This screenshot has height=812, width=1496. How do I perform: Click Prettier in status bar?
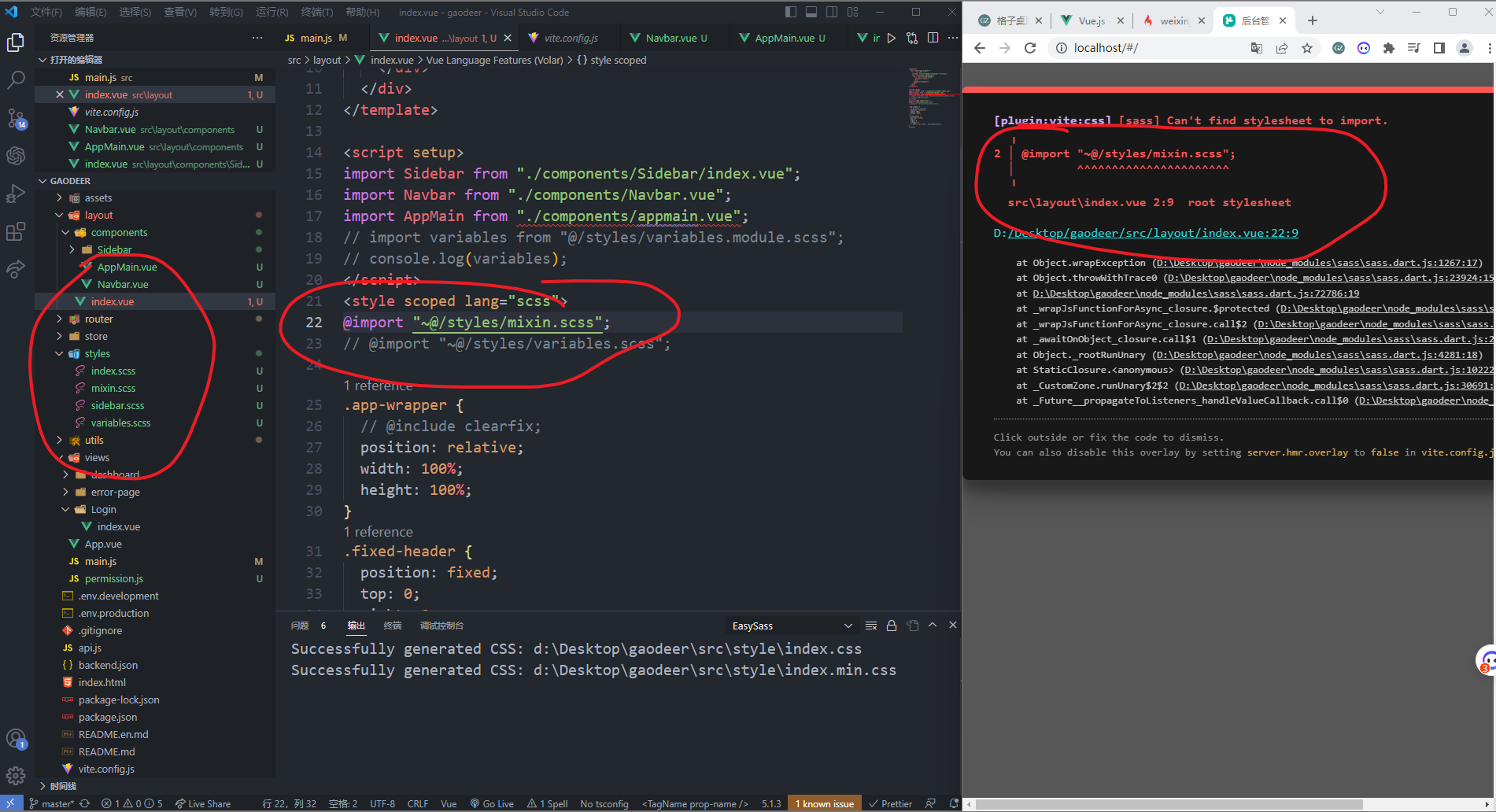[890, 803]
